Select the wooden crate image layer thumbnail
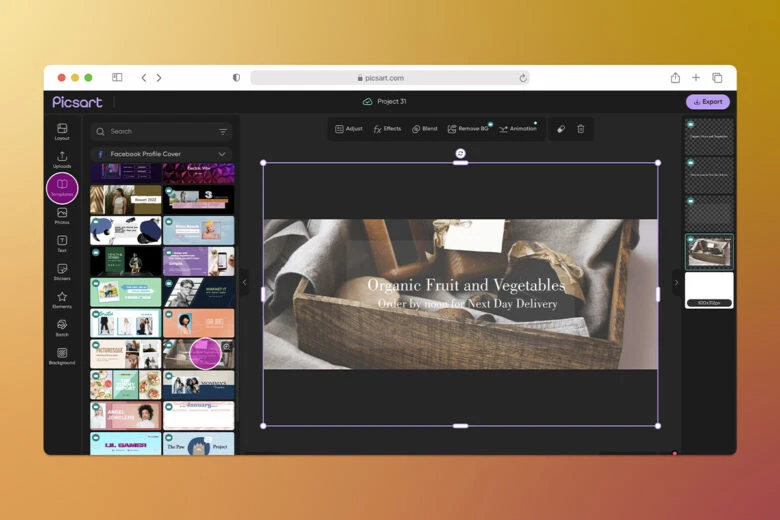780x520 pixels. pyautogui.click(x=708, y=251)
